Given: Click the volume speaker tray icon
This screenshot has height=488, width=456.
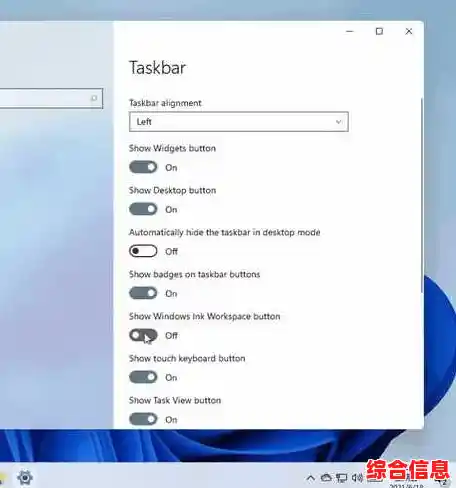Looking at the screenshot, I should [x=357, y=478].
